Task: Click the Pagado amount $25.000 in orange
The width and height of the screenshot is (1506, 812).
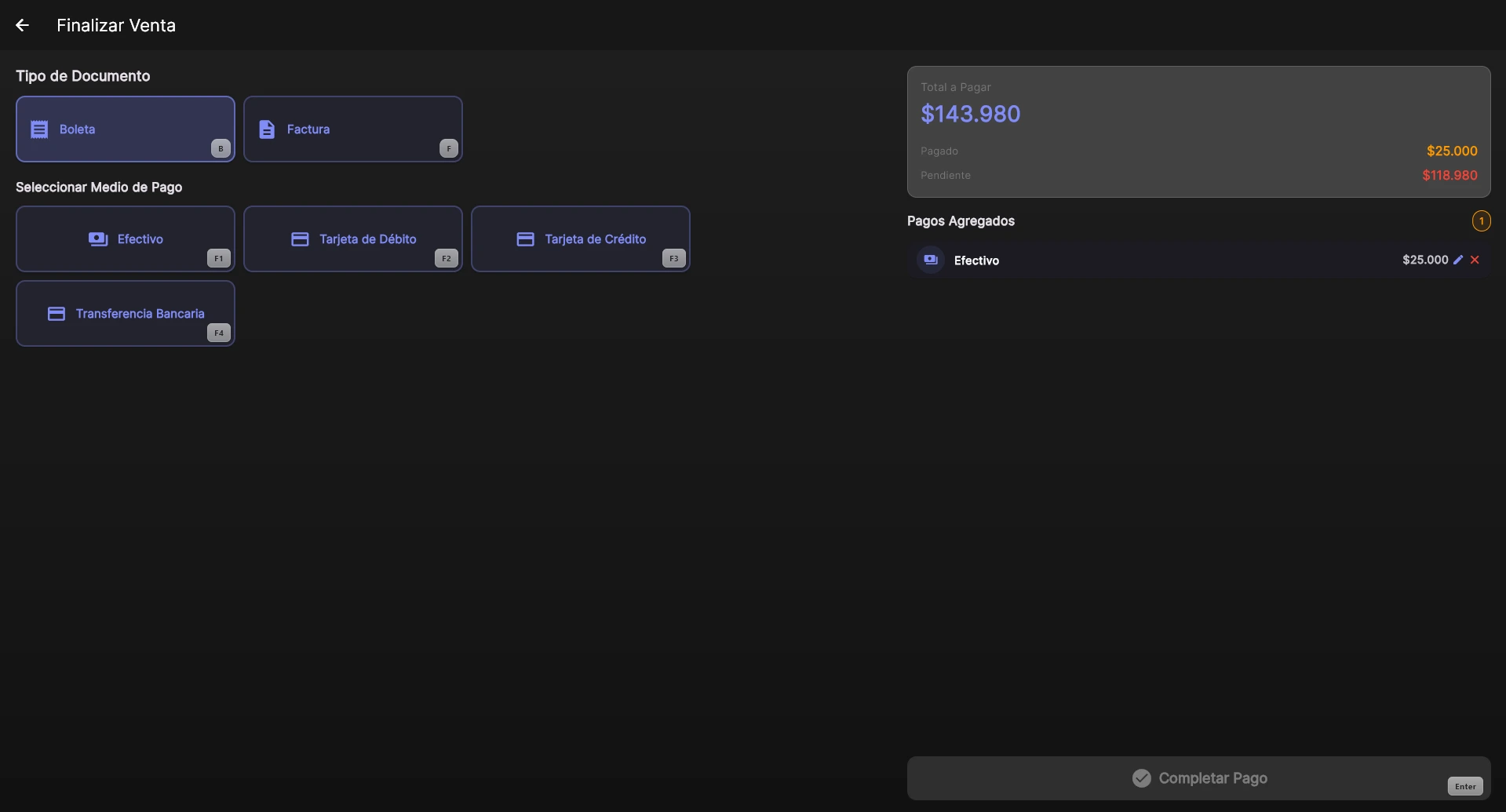Action: point(1452,151)
